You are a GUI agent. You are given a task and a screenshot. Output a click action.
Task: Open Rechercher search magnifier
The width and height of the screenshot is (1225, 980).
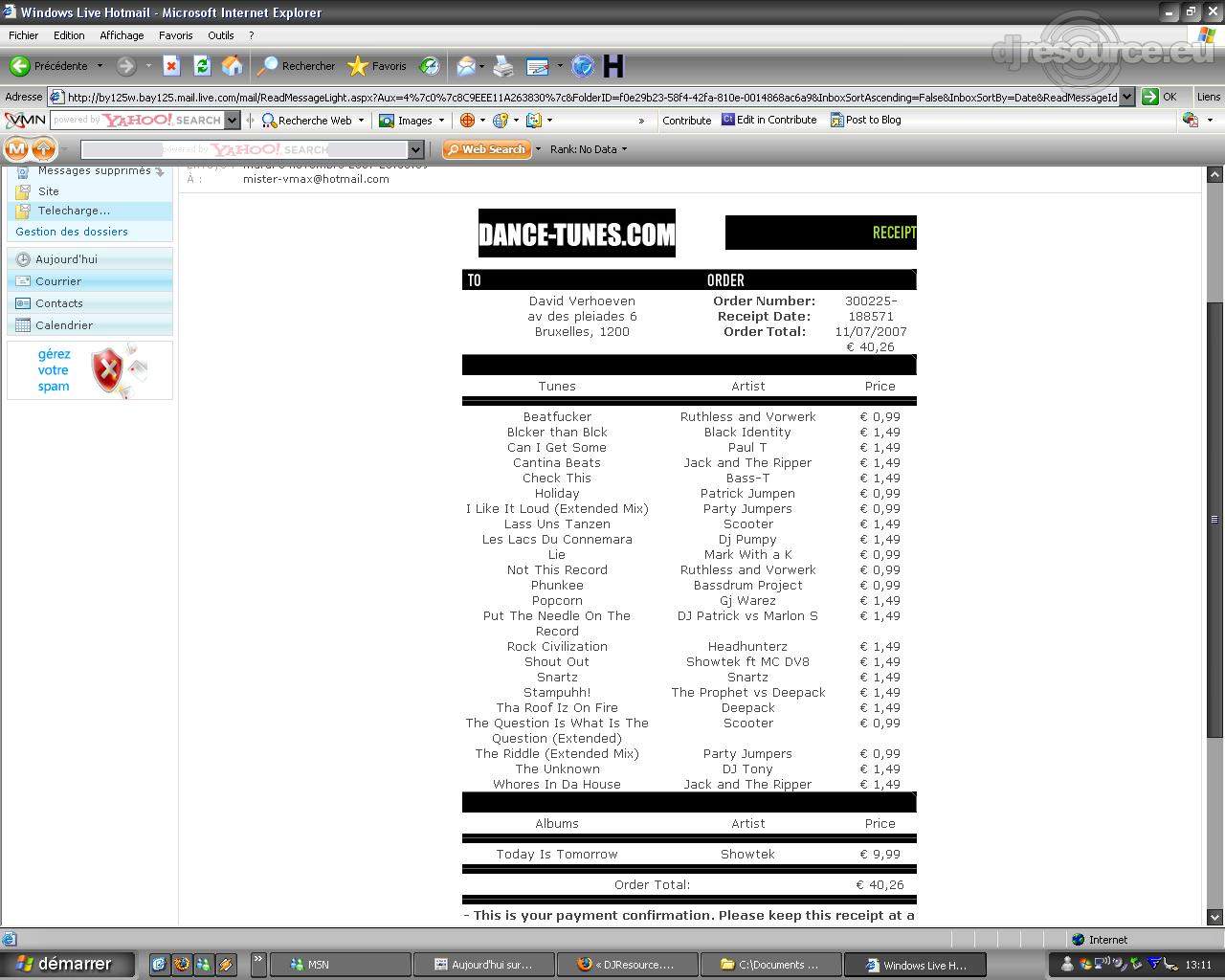click(297, 66)
